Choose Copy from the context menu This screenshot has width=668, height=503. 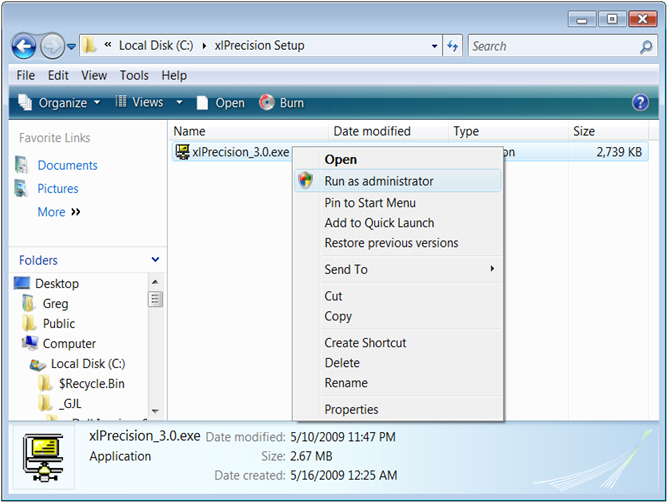[x=398, y=316]
